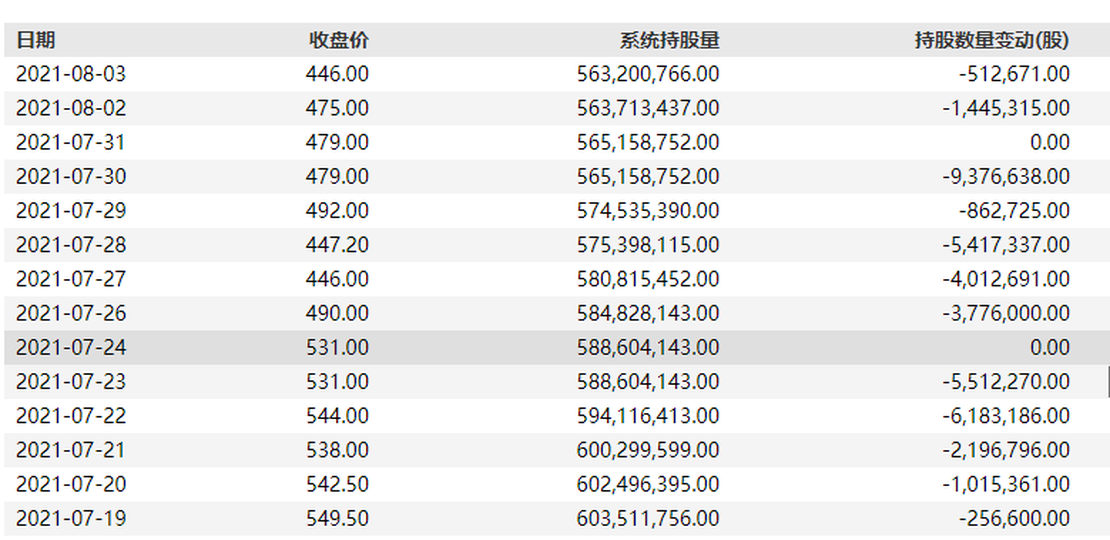The width and height of the screenshot is (1110, 540).
Task: Click holdings 600,299,599.00 for 2021-07-21
Action: (648, 450)
